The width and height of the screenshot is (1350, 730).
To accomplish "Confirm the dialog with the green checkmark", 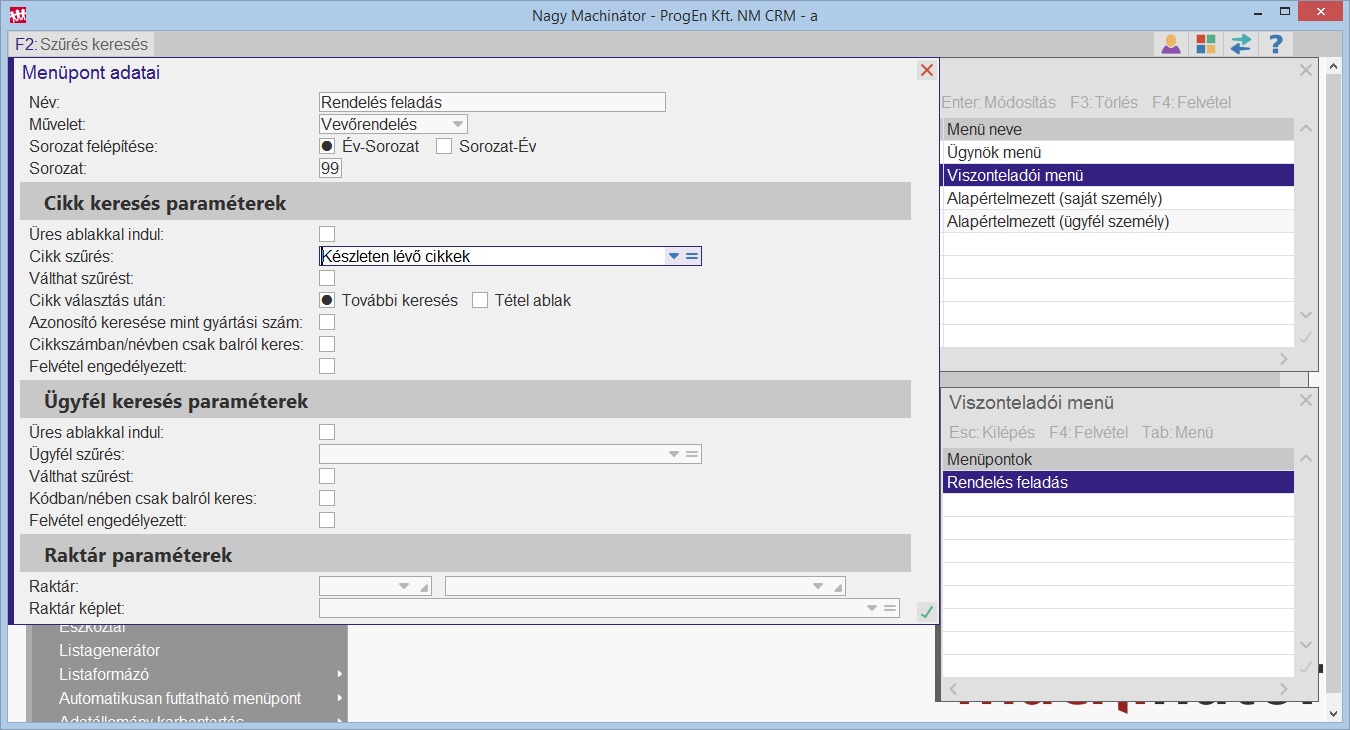I will tap(926, 611).
